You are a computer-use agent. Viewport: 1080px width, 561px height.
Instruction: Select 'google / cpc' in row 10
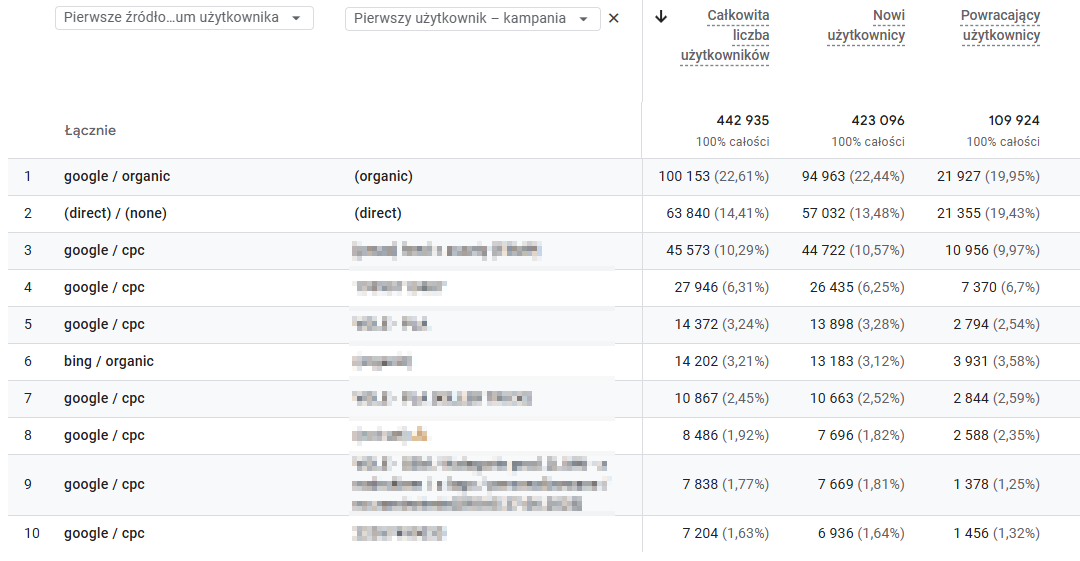[x=104, y=533]
